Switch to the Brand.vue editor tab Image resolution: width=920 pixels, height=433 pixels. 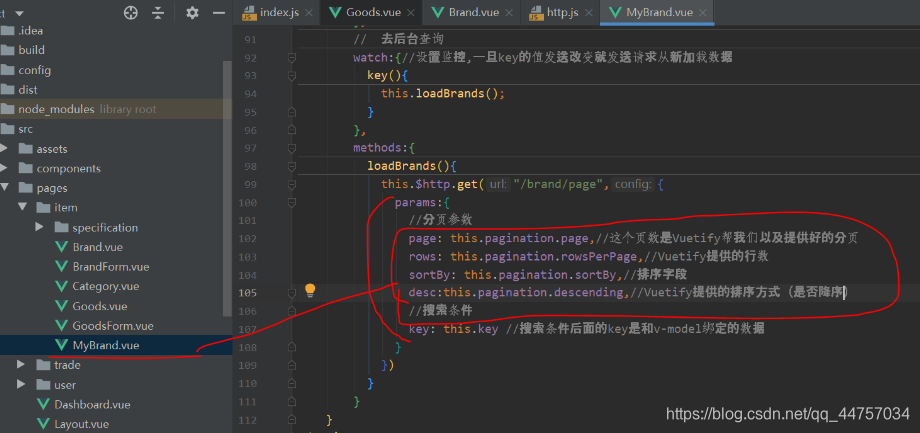pyautogui.click(x=474, y=12)
